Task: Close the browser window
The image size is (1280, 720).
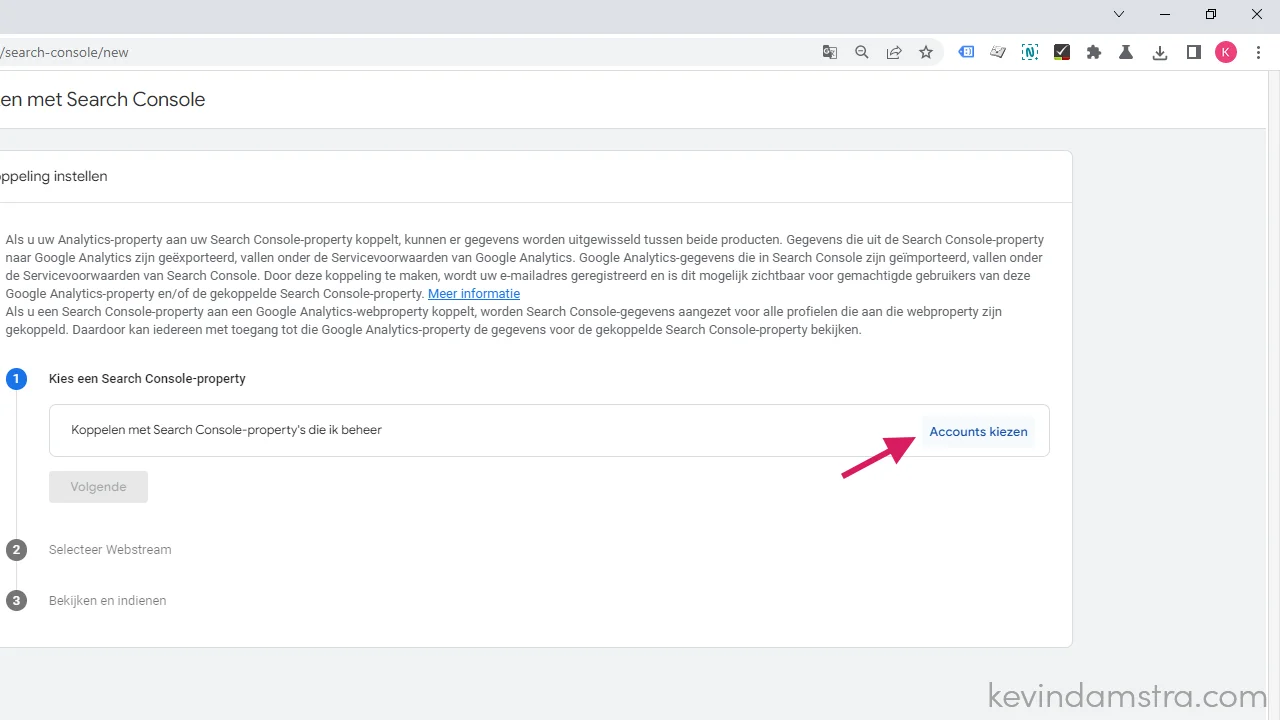Action: (1257, 14)
